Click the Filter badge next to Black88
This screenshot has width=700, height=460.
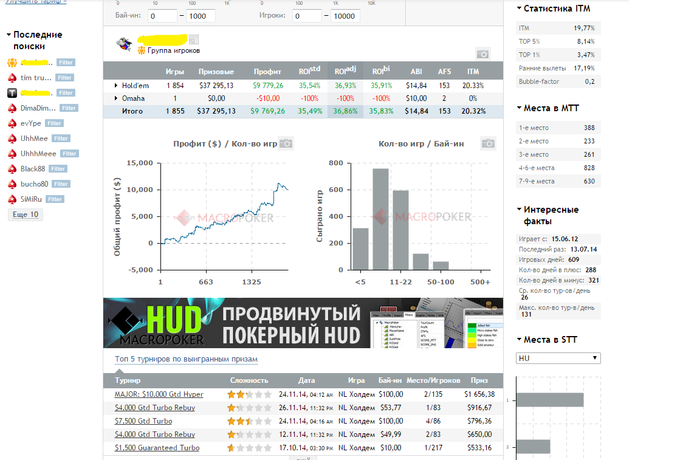(x=58, y=169)
